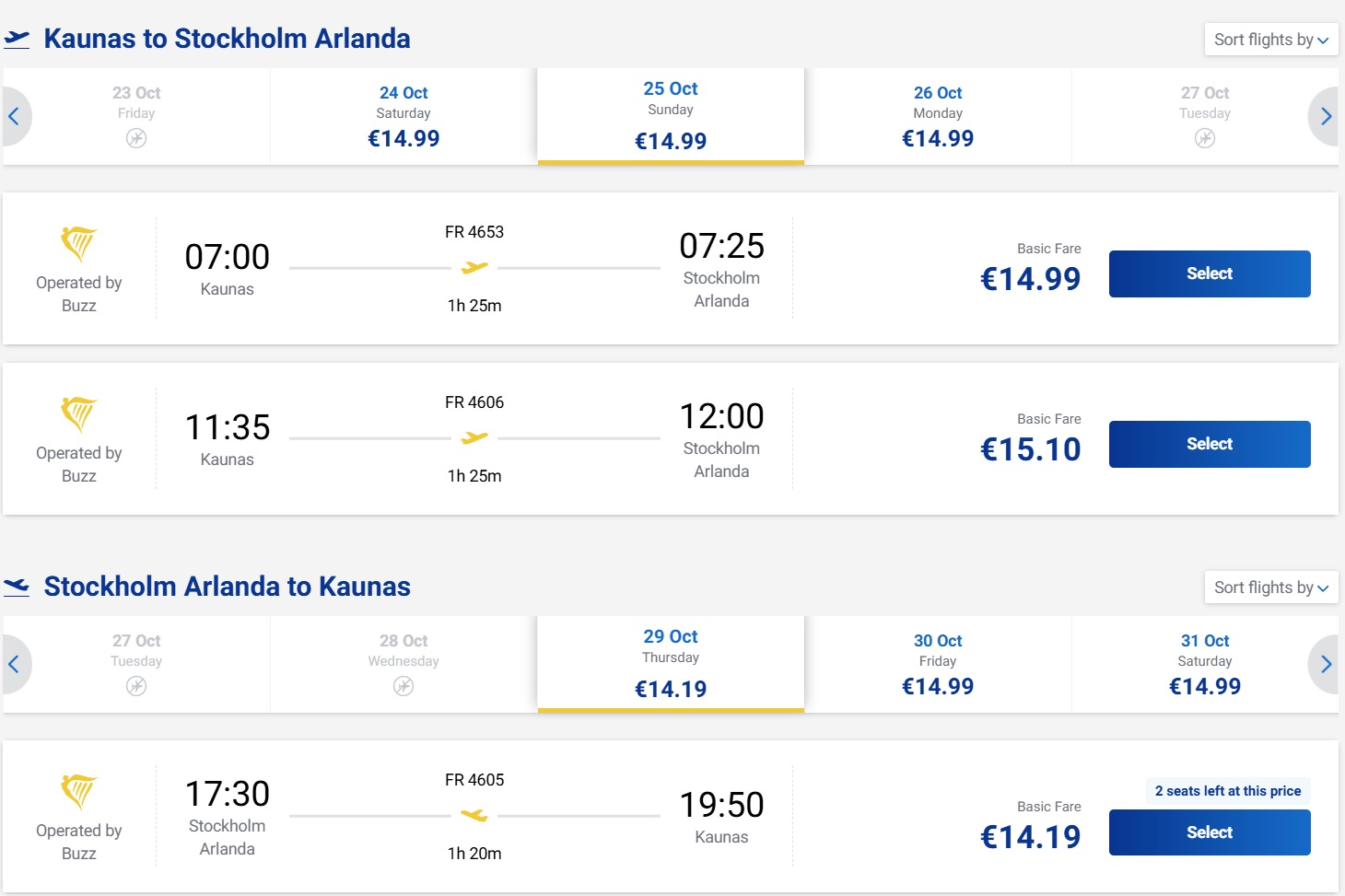The image size is (1345, 896).
Task: Open Sort flights by dropdown for outbound flights
Action: 1271,40
